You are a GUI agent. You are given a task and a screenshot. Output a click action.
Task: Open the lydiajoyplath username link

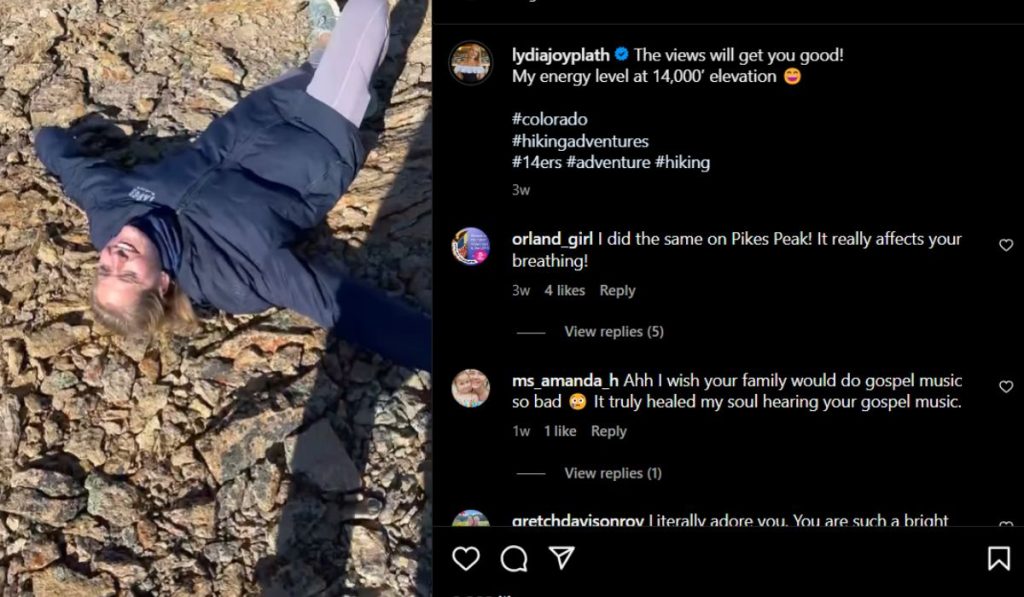pyautogui.click(x=560, y=55)
